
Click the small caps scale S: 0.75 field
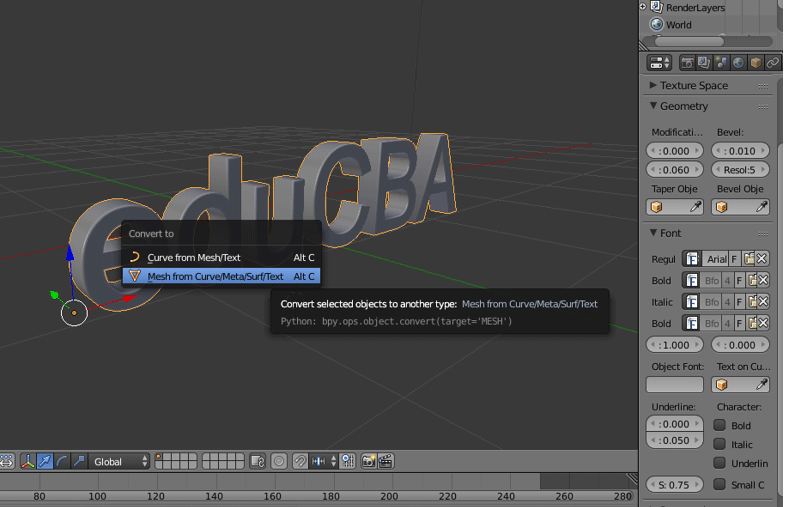675,485
